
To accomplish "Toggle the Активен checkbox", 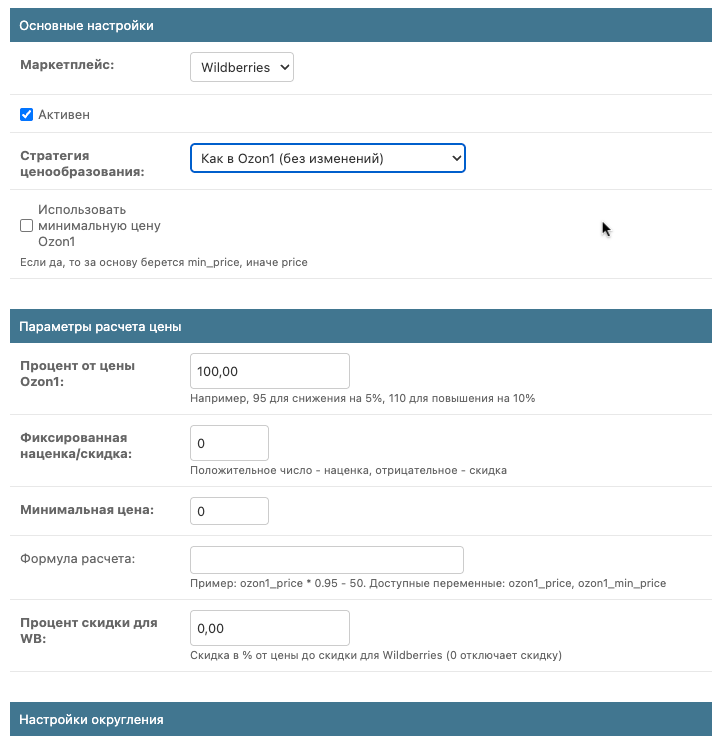I will pyautogui.click(x=27, y=115).
